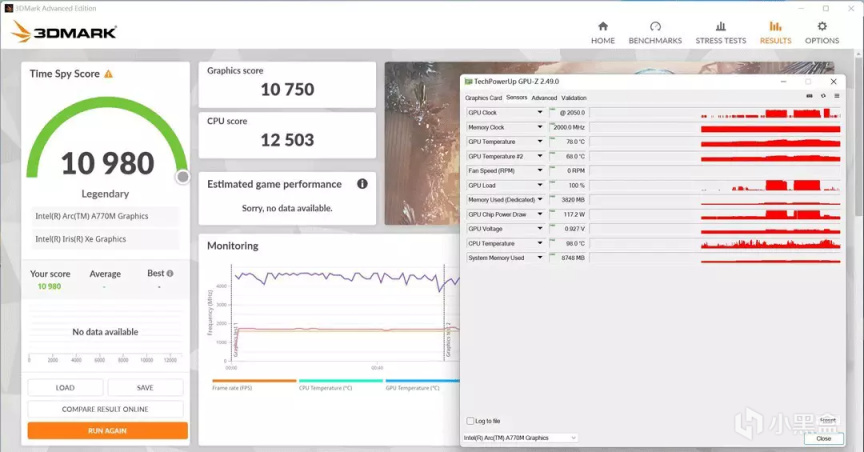Viewport: 864px width, 452px height.
Task: Click the 117.2 W power draw reading
Action: pyautogui.click(x=574, y=214)
